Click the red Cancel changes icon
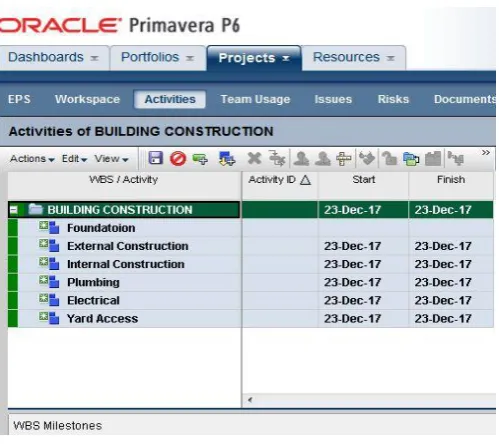The height and width of the screenshot is (444, 499). (x=178, y=158)
